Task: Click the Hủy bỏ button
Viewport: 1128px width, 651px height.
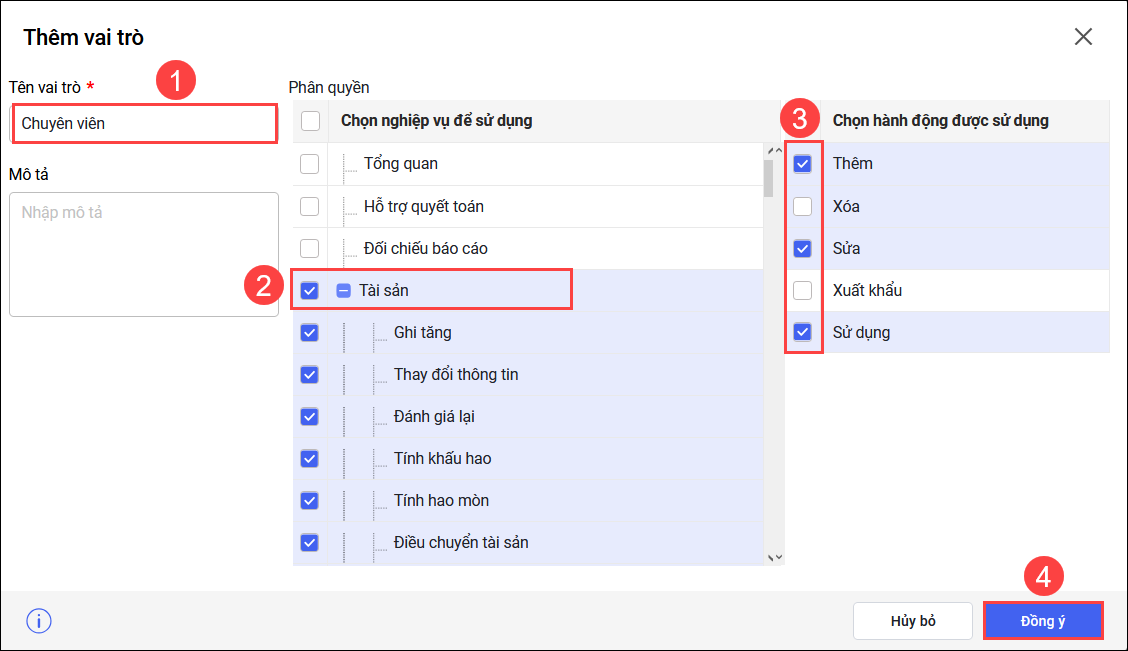Action: (912, 621)
